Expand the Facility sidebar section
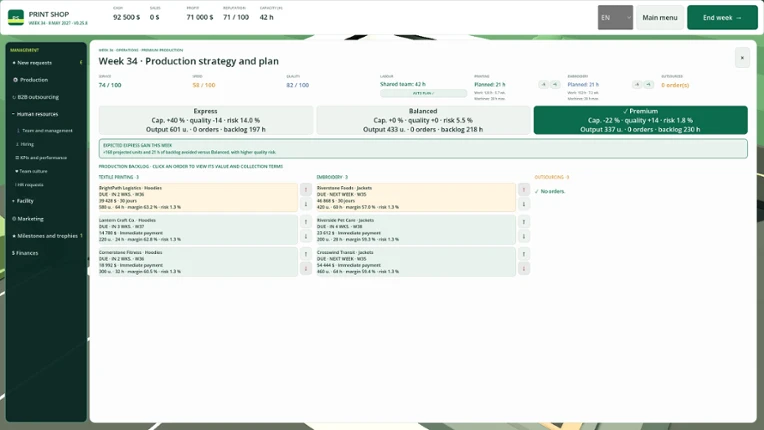 [x=23, y=201]
